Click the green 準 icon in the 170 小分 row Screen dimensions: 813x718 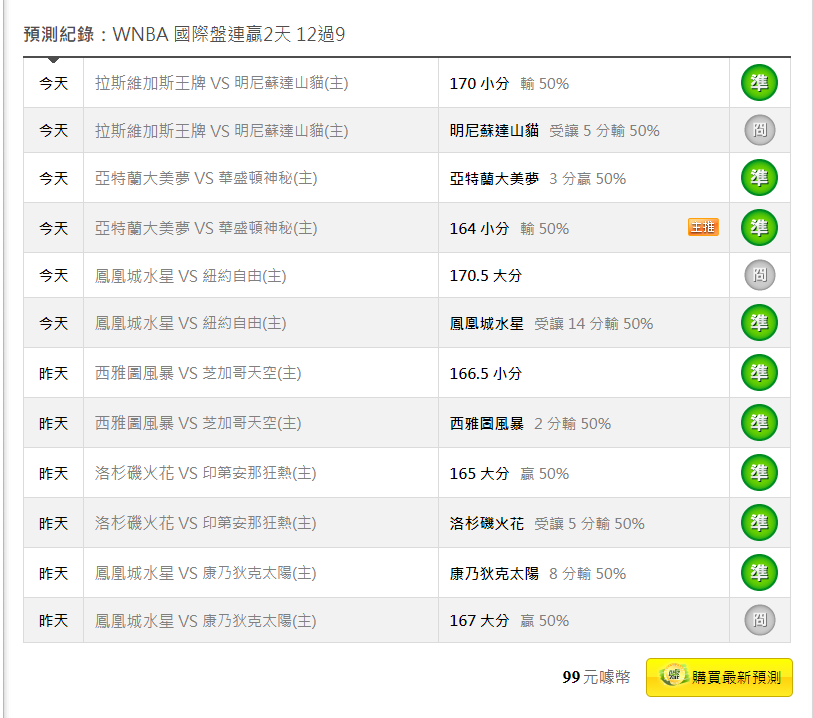(x=759, y=82)
